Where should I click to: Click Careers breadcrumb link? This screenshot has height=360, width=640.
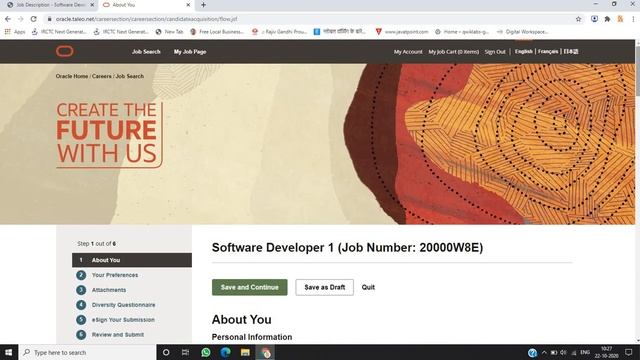[x=102, y=76]
